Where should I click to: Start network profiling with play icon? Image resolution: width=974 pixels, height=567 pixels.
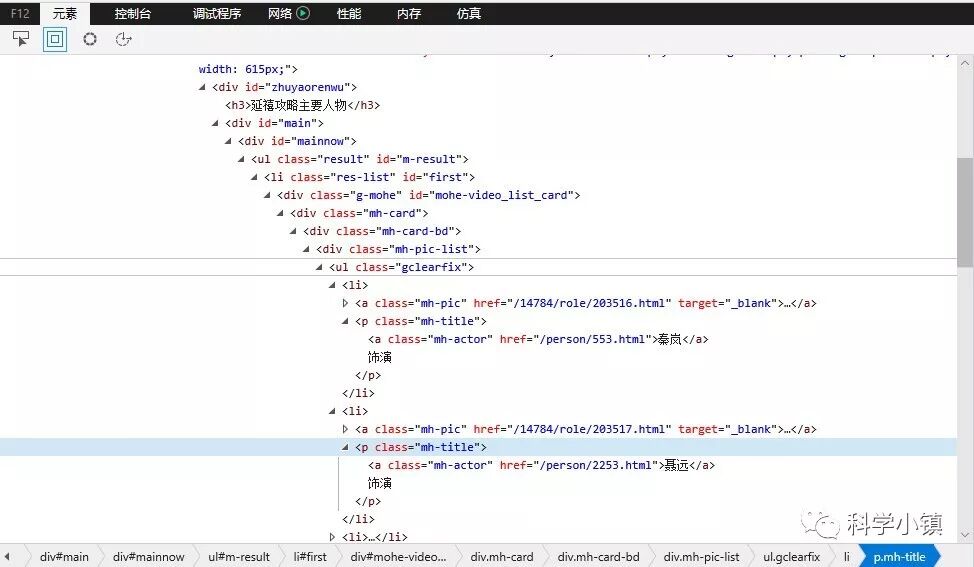[303, 13]
